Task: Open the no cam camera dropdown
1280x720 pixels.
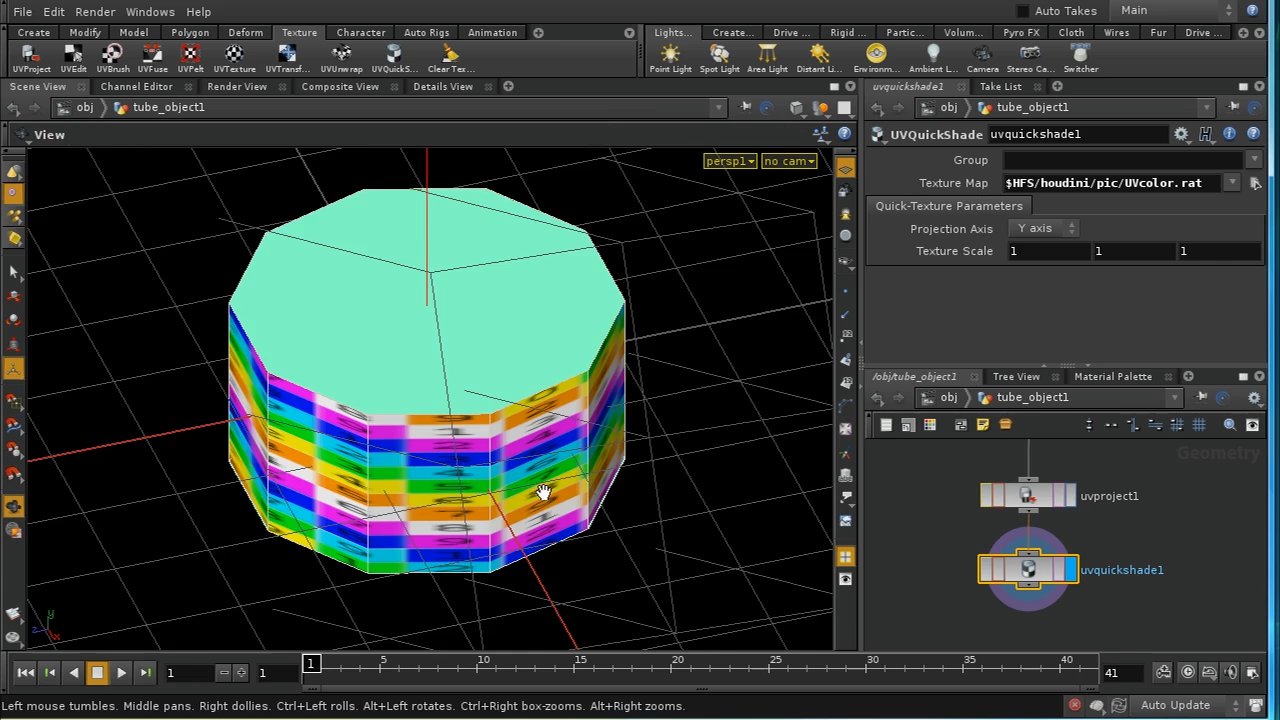Action: [x=788, y=160]
